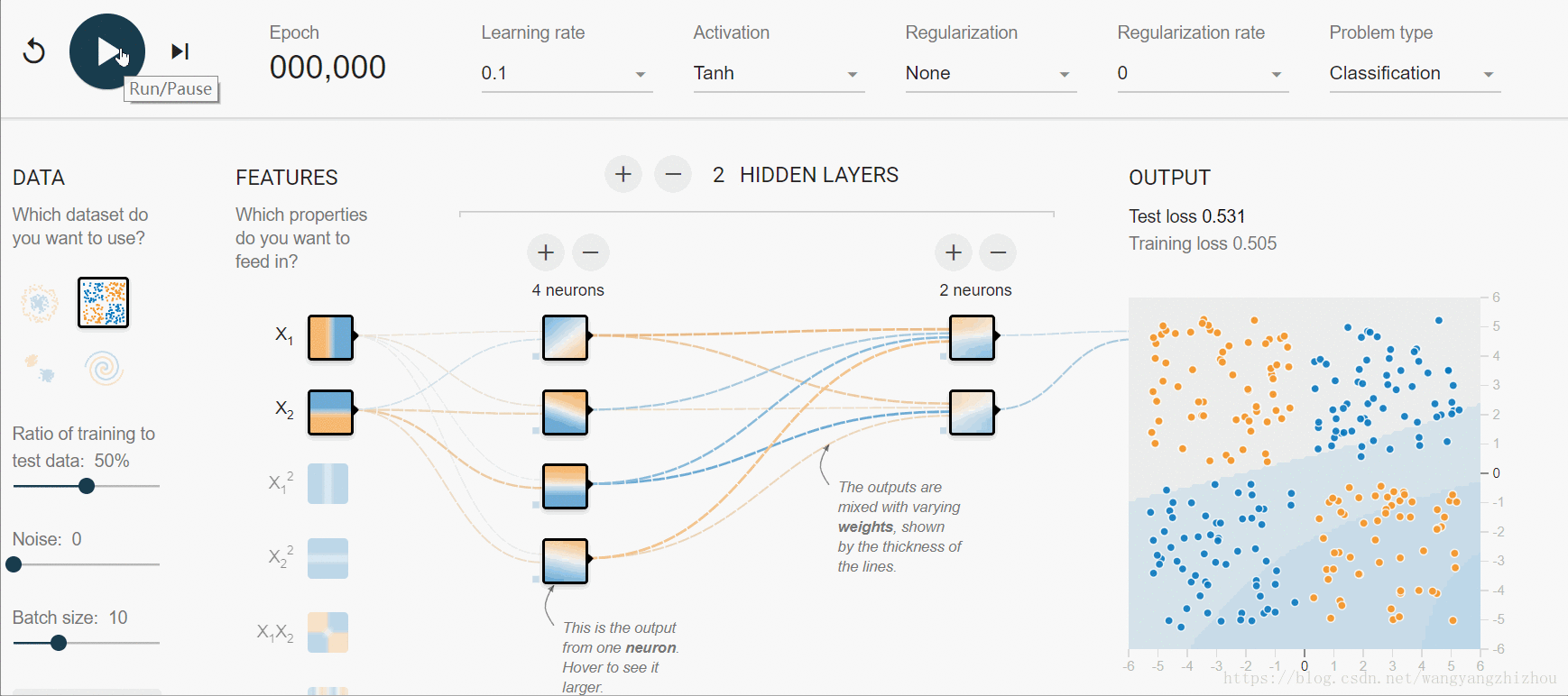Click the Test loss 0.531 text
The image size is (1568, 696).
pyautogui.click(x=1186, y=216)
